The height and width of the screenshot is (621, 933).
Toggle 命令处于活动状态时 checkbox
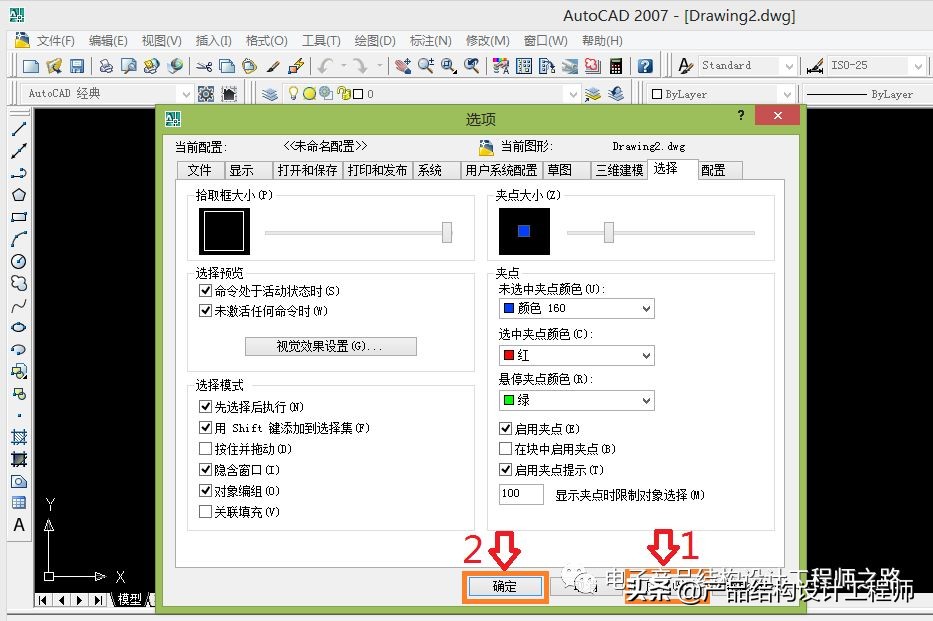pos(205,291)
